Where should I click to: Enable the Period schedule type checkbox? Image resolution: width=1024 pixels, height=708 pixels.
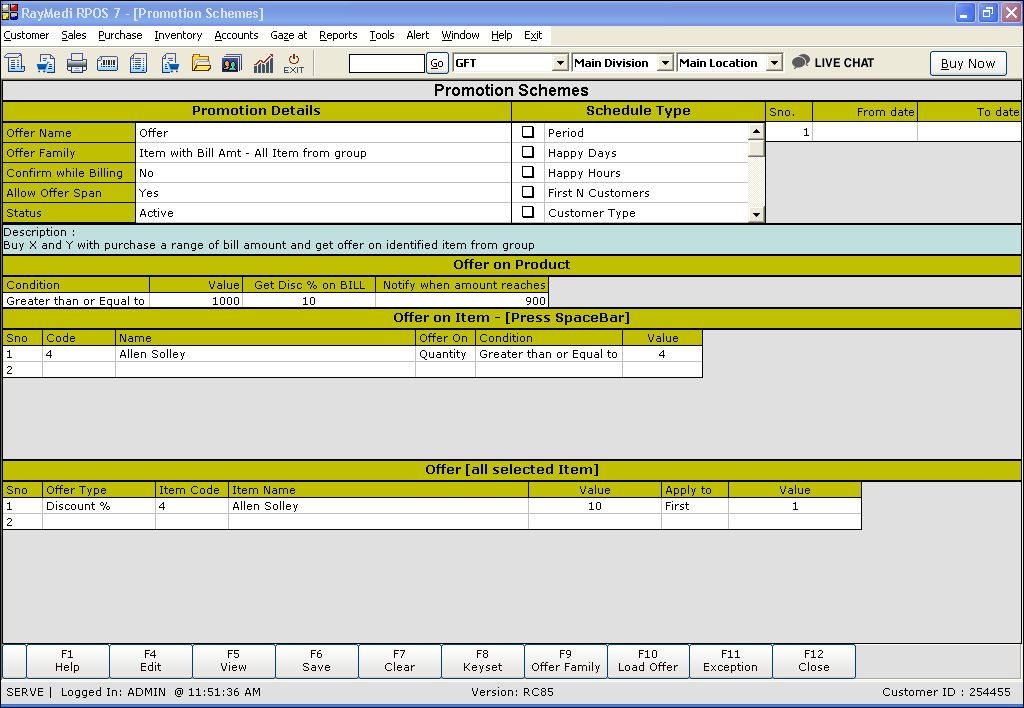[528, 132]
